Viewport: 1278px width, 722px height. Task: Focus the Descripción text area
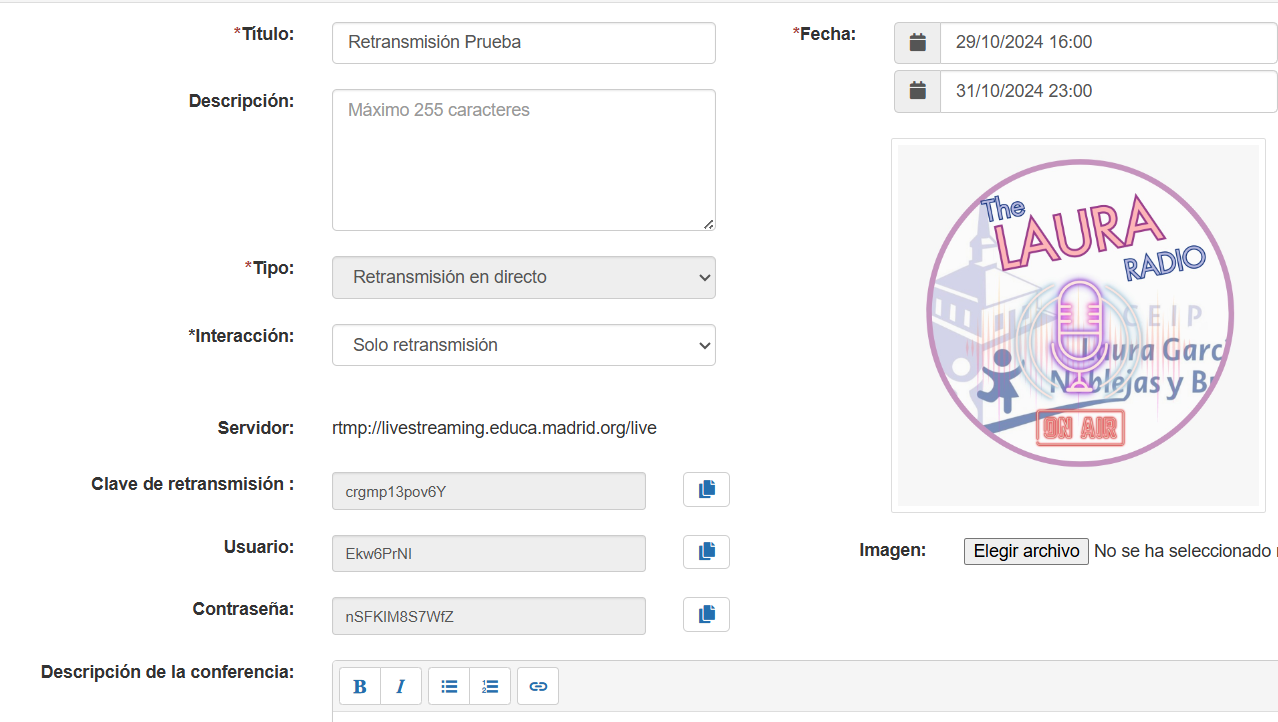(523, 160)
